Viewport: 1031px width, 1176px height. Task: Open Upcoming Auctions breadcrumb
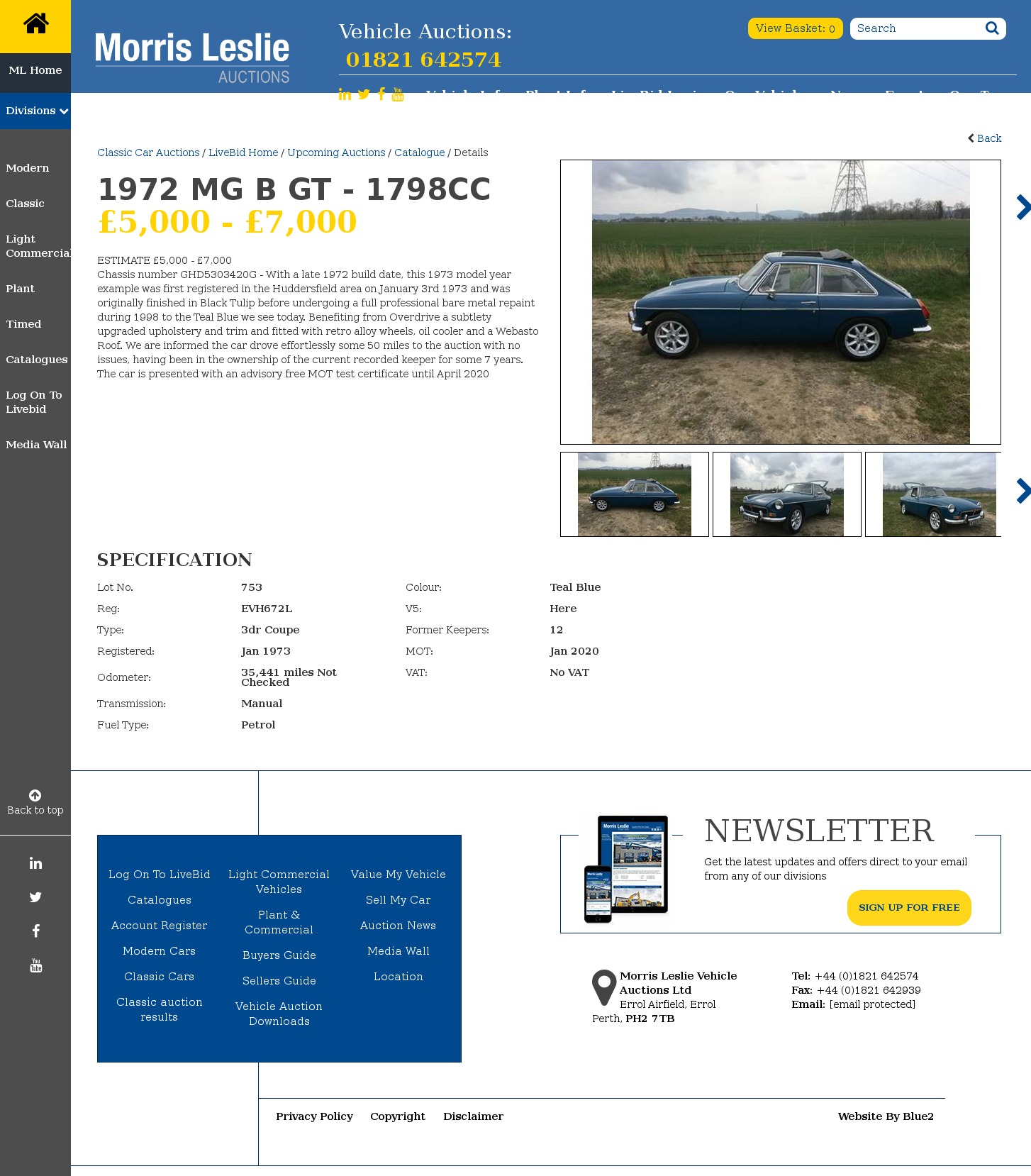point(336,152)
